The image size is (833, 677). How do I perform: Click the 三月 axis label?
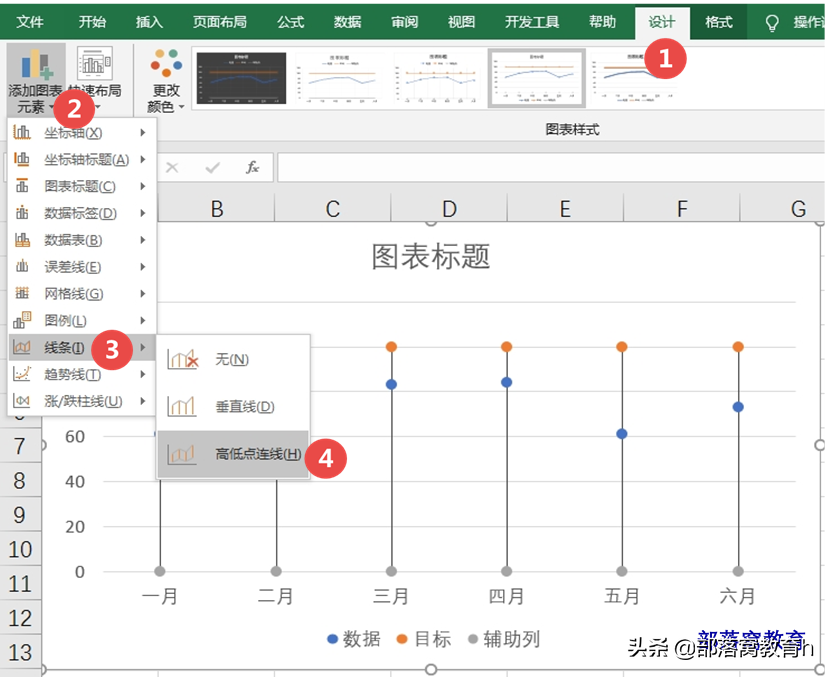391,596
